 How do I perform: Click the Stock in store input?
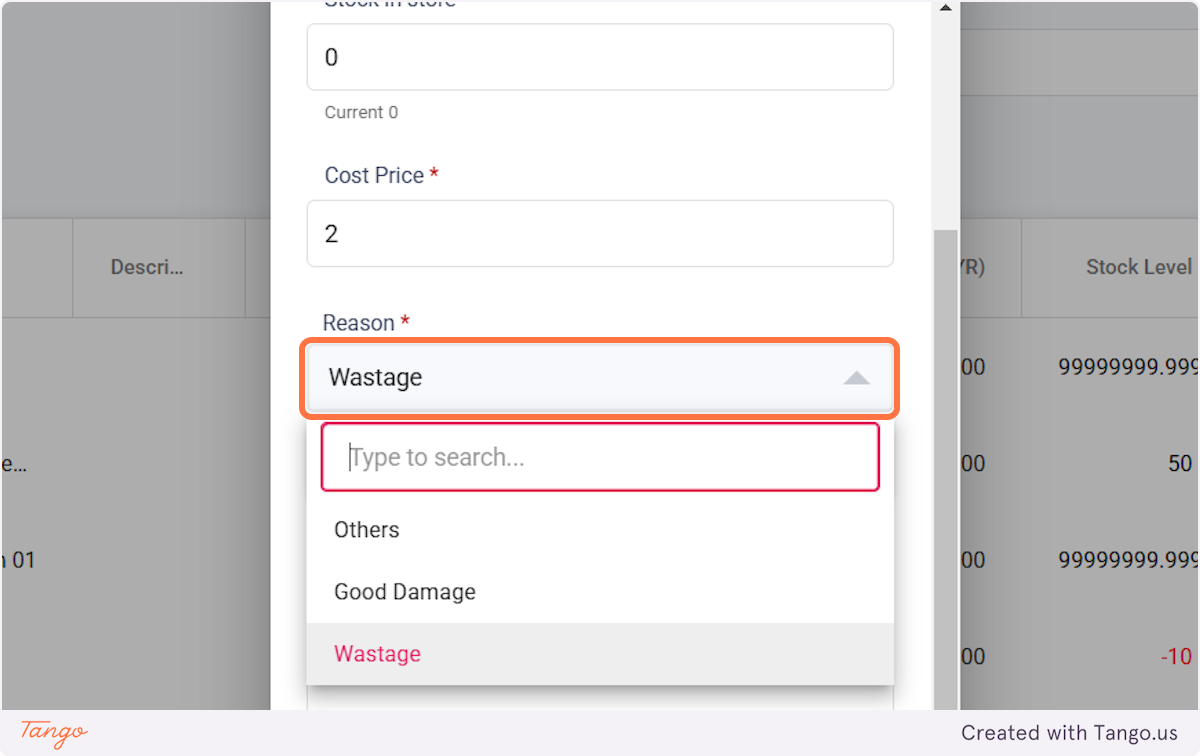[600, 57]
